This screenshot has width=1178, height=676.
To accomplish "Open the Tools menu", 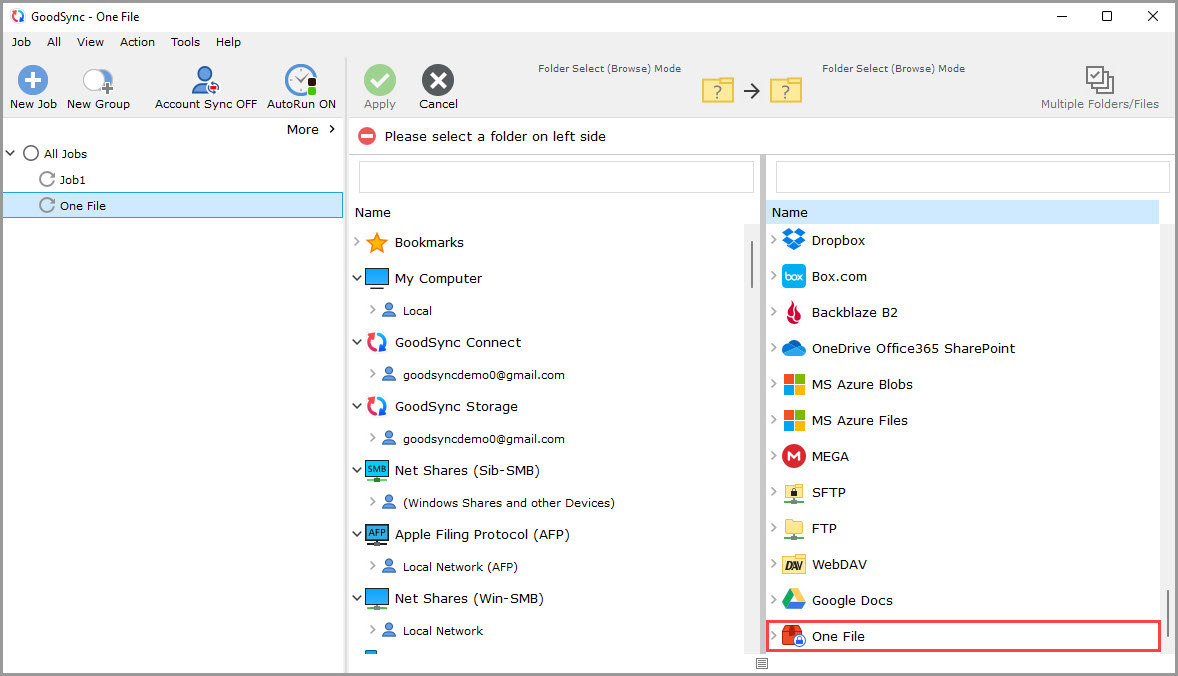I will point(185,42).
